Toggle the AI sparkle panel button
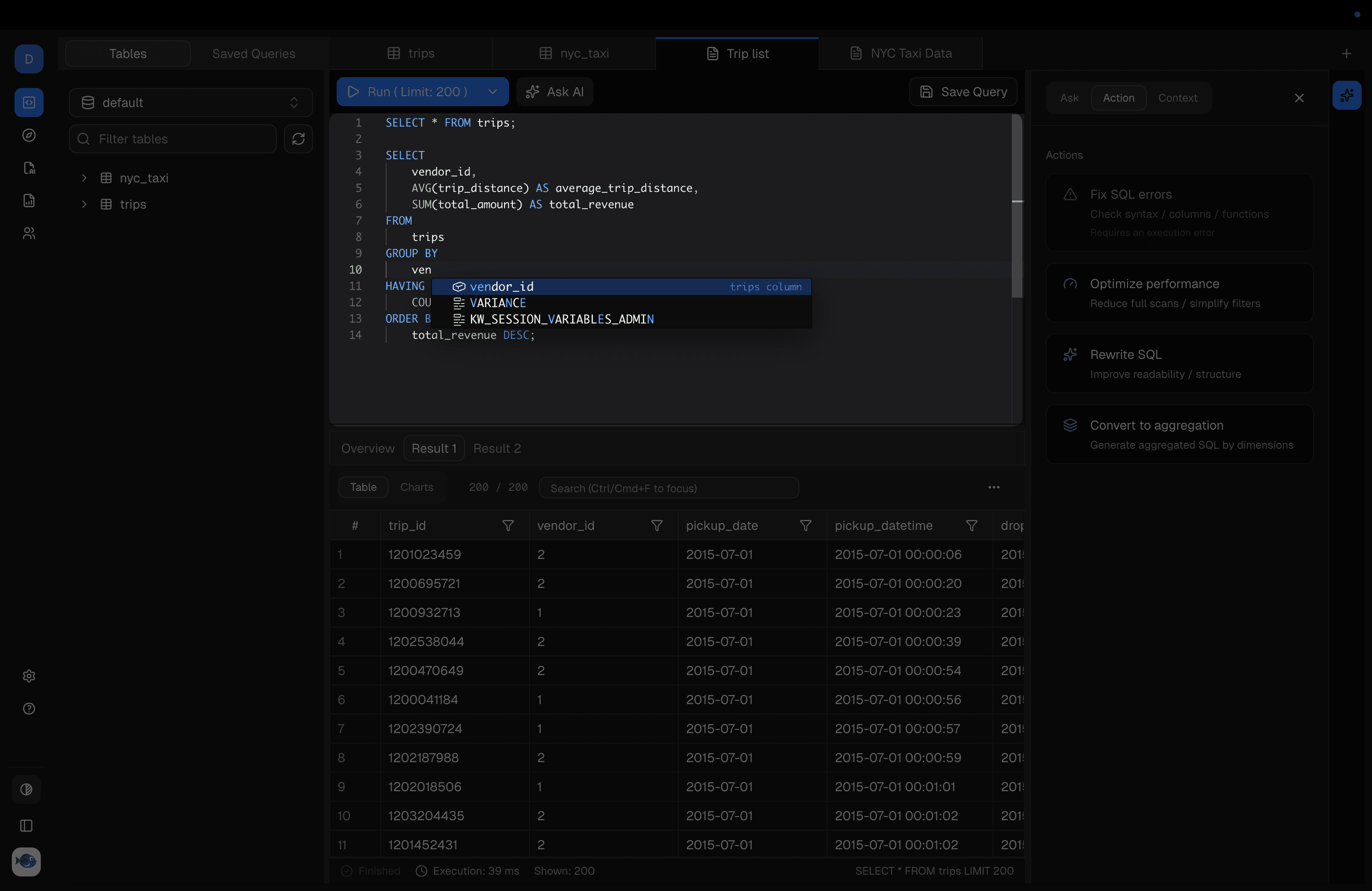Image resolution: width=1372 pixels, height=891 pixels. (1347, 95)
